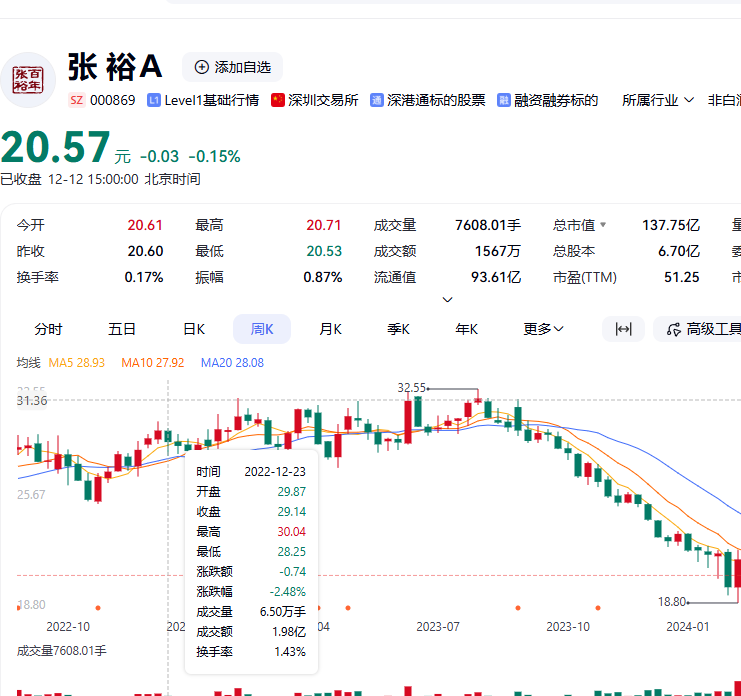Click the chart width fit icon button
Viewport: 741px width, 696px height.
point(623,329)
